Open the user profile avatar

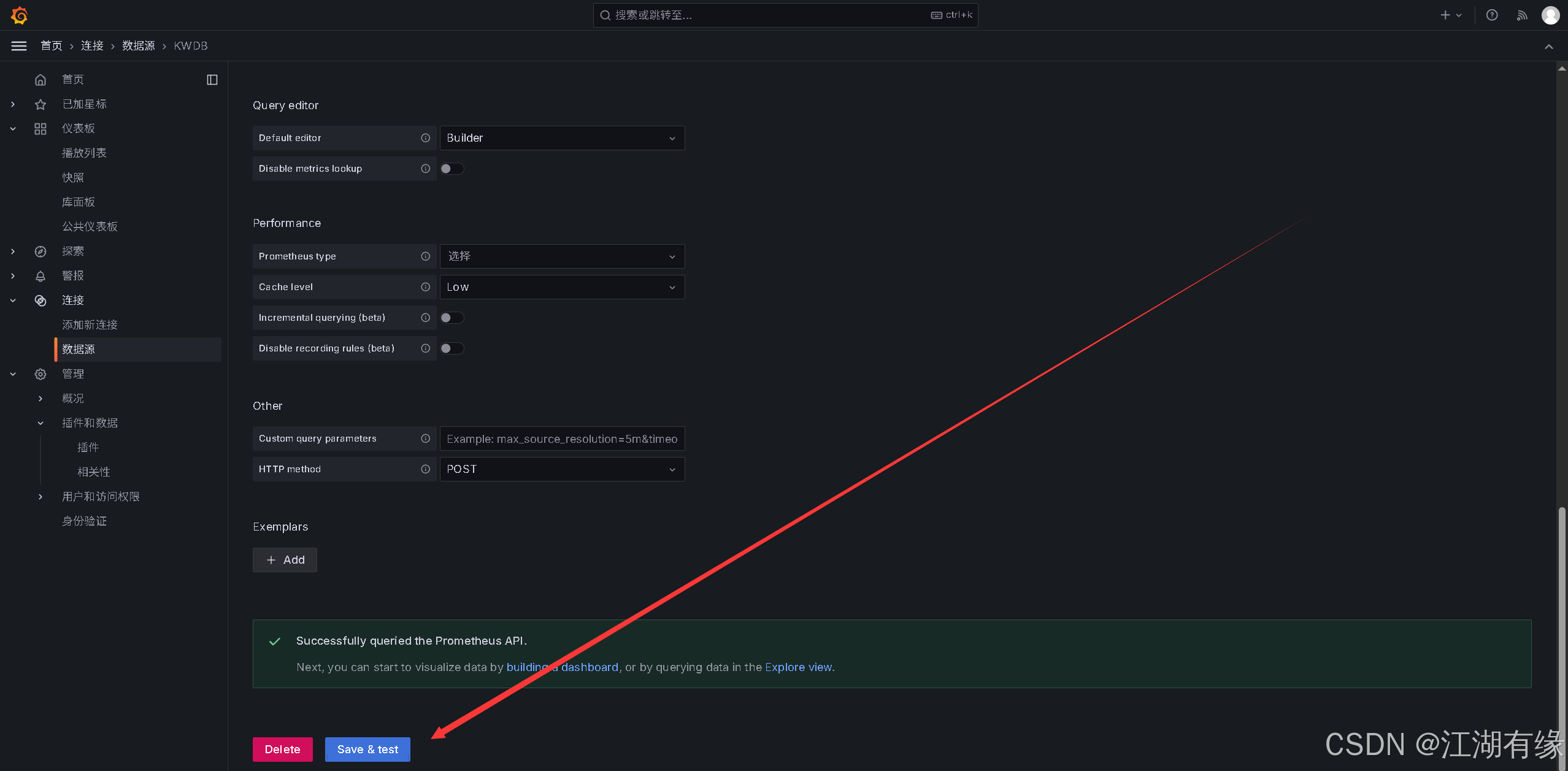pos(1550,15)
